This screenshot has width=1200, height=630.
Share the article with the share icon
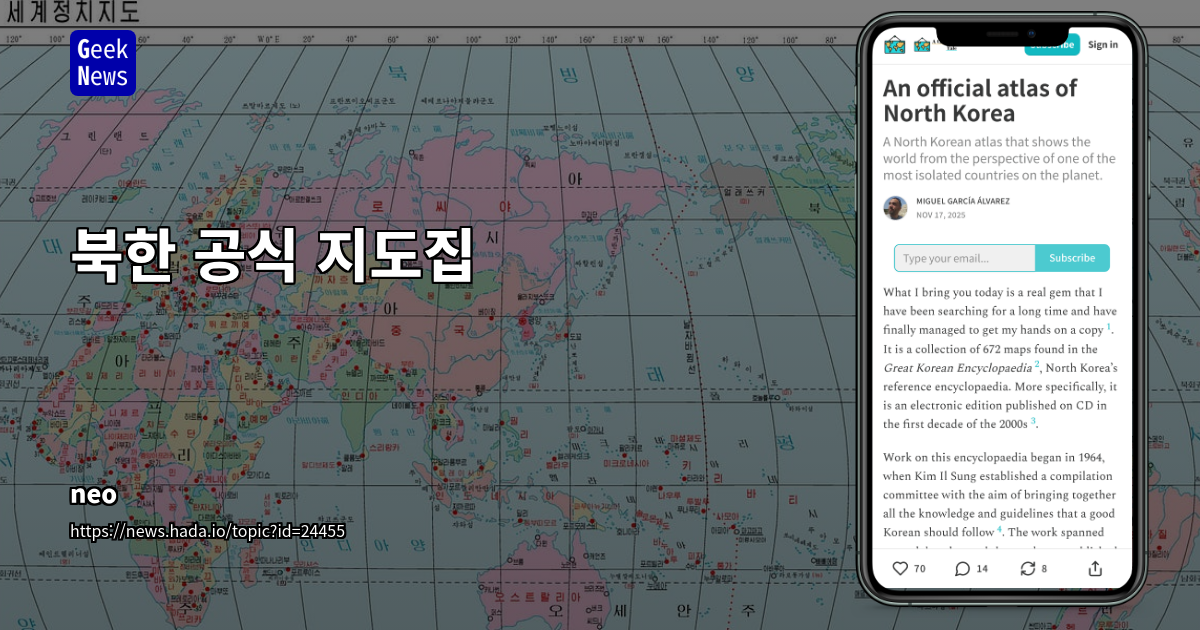point(1094,567)
